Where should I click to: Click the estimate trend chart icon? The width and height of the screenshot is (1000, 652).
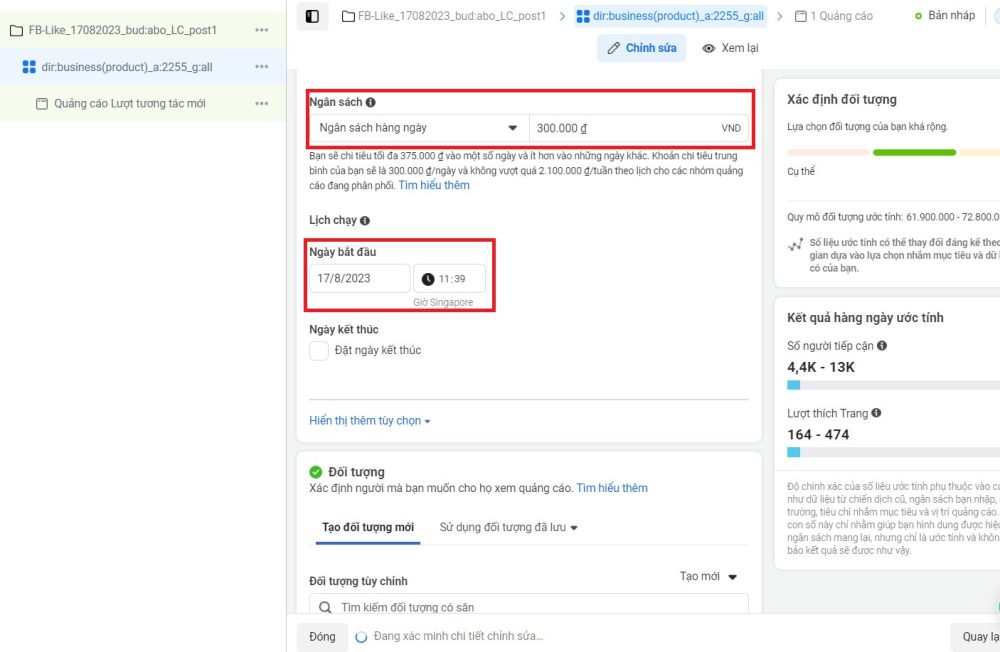(795, 245)
